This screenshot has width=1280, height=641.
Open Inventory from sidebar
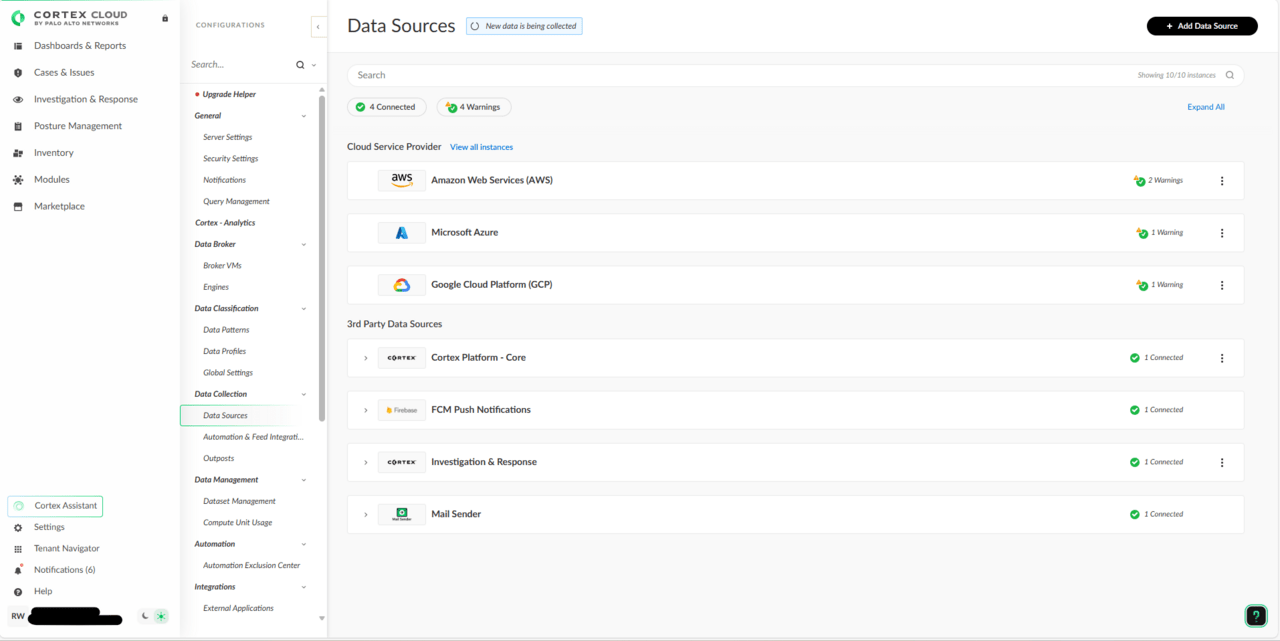point(54,153)
